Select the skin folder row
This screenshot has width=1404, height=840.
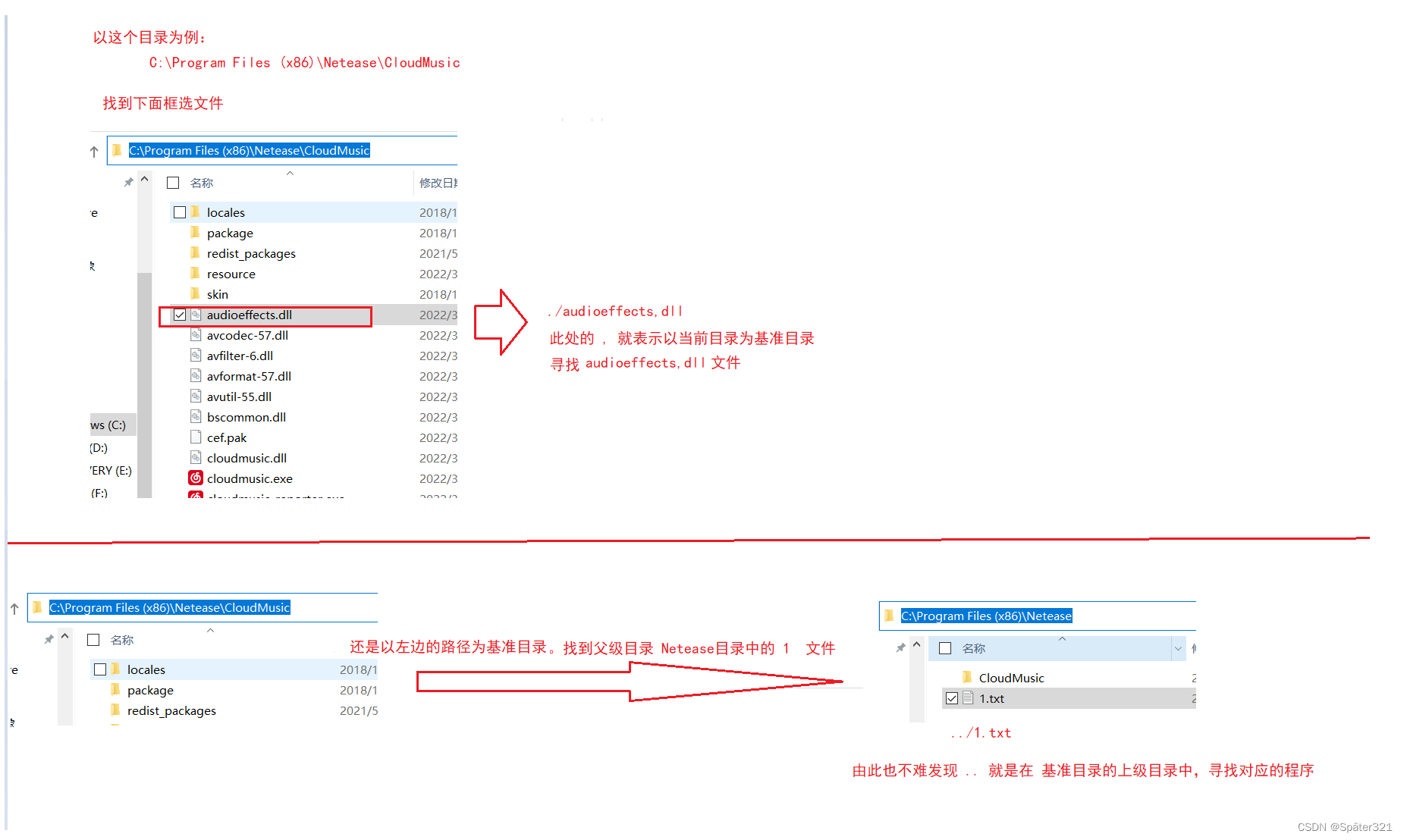click(x=217, y=294)
